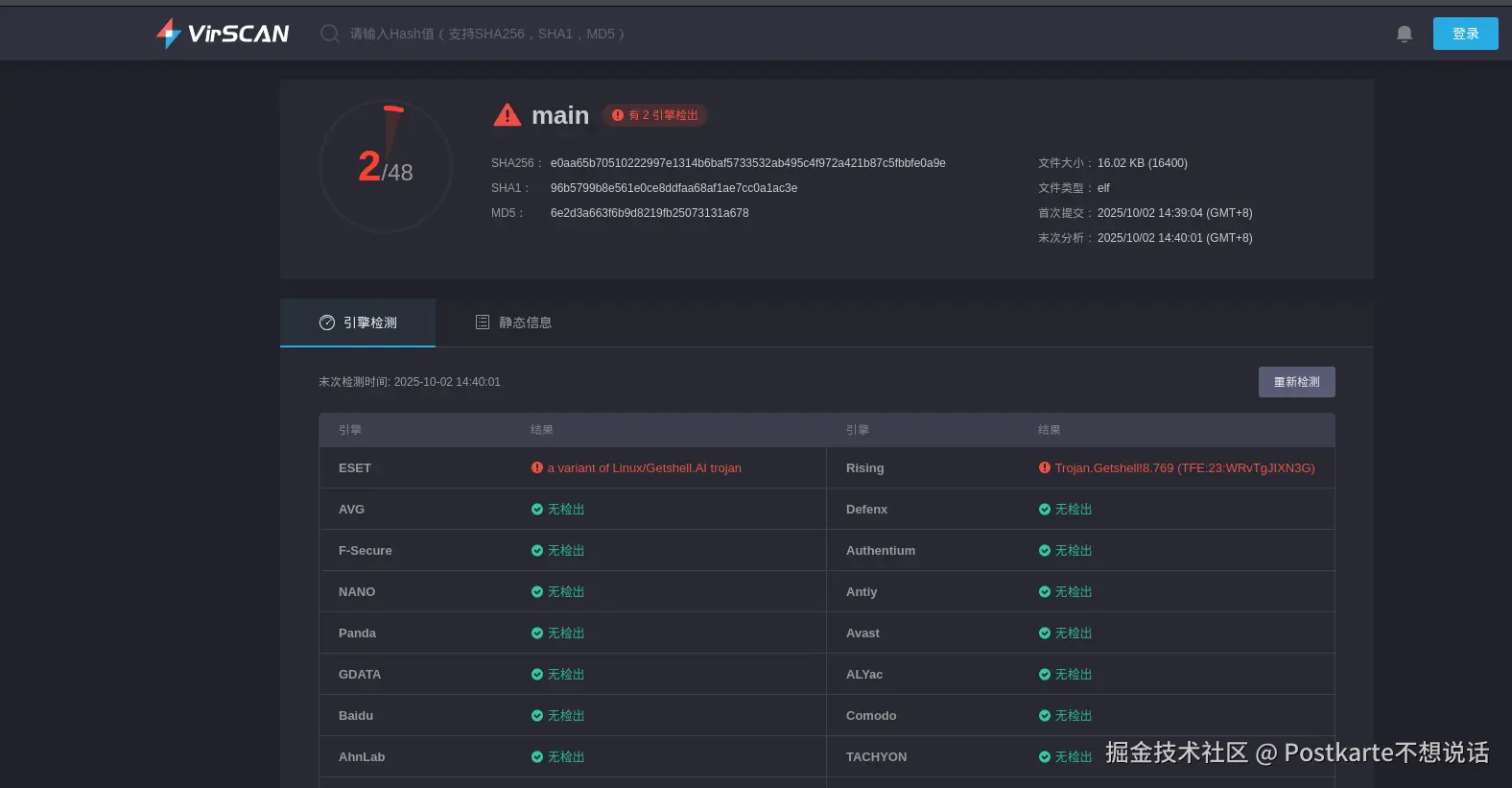
Task: Click the red warning triangle beside main
Action: [507, 116]
